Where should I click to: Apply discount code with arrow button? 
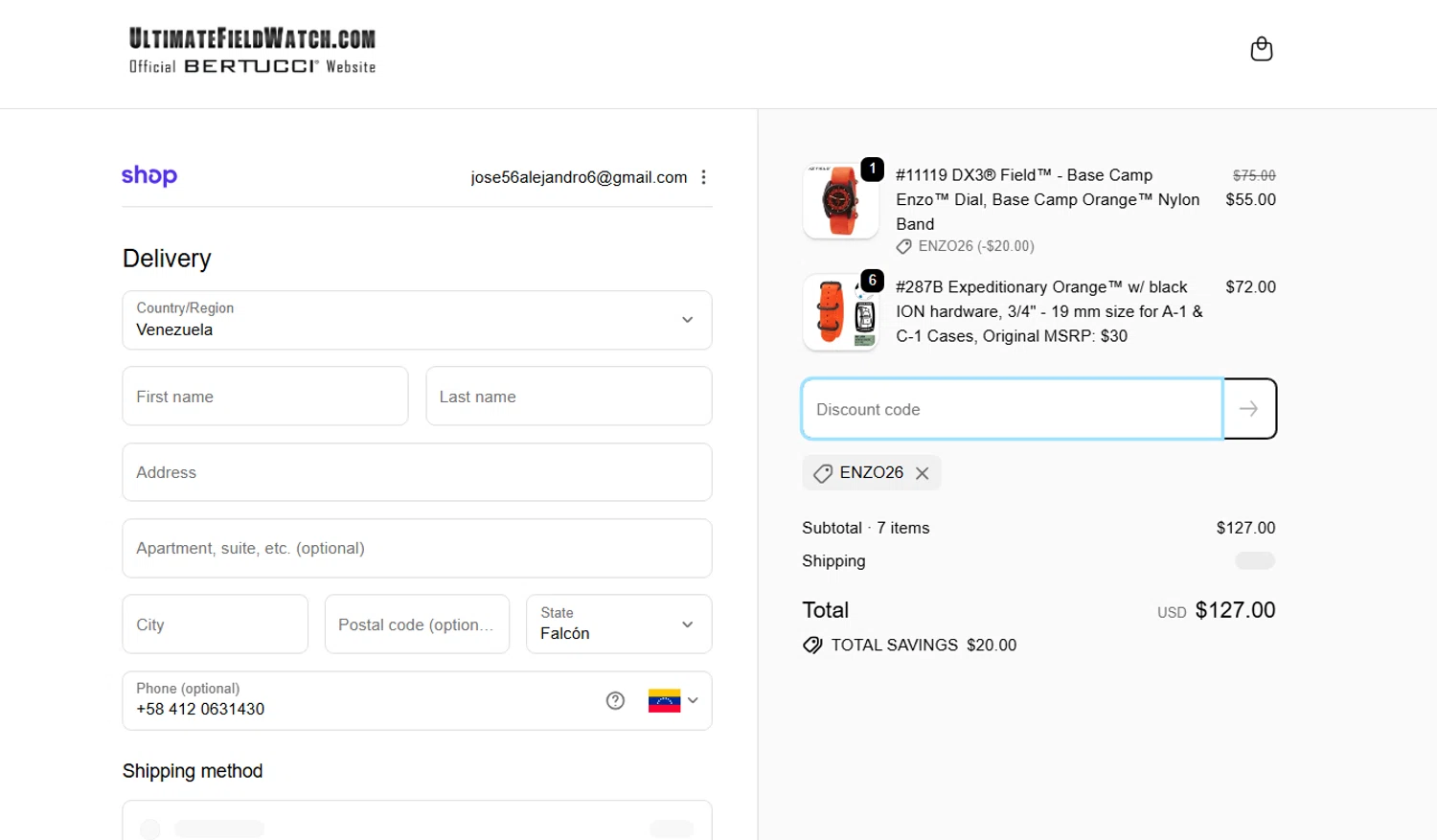pos(1249,409)
